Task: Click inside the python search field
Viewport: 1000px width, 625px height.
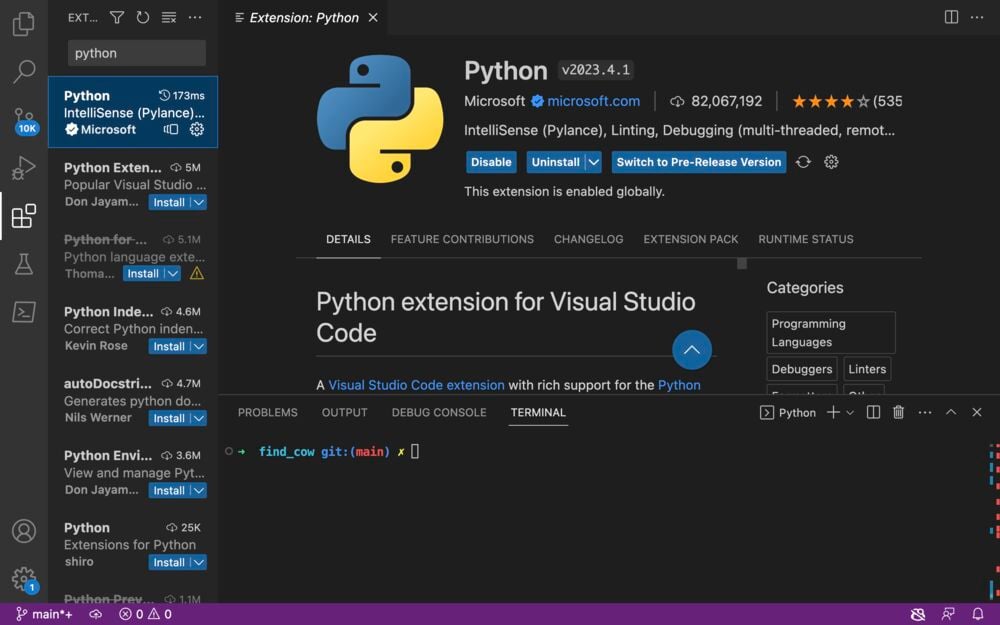Action: point(135,52)
